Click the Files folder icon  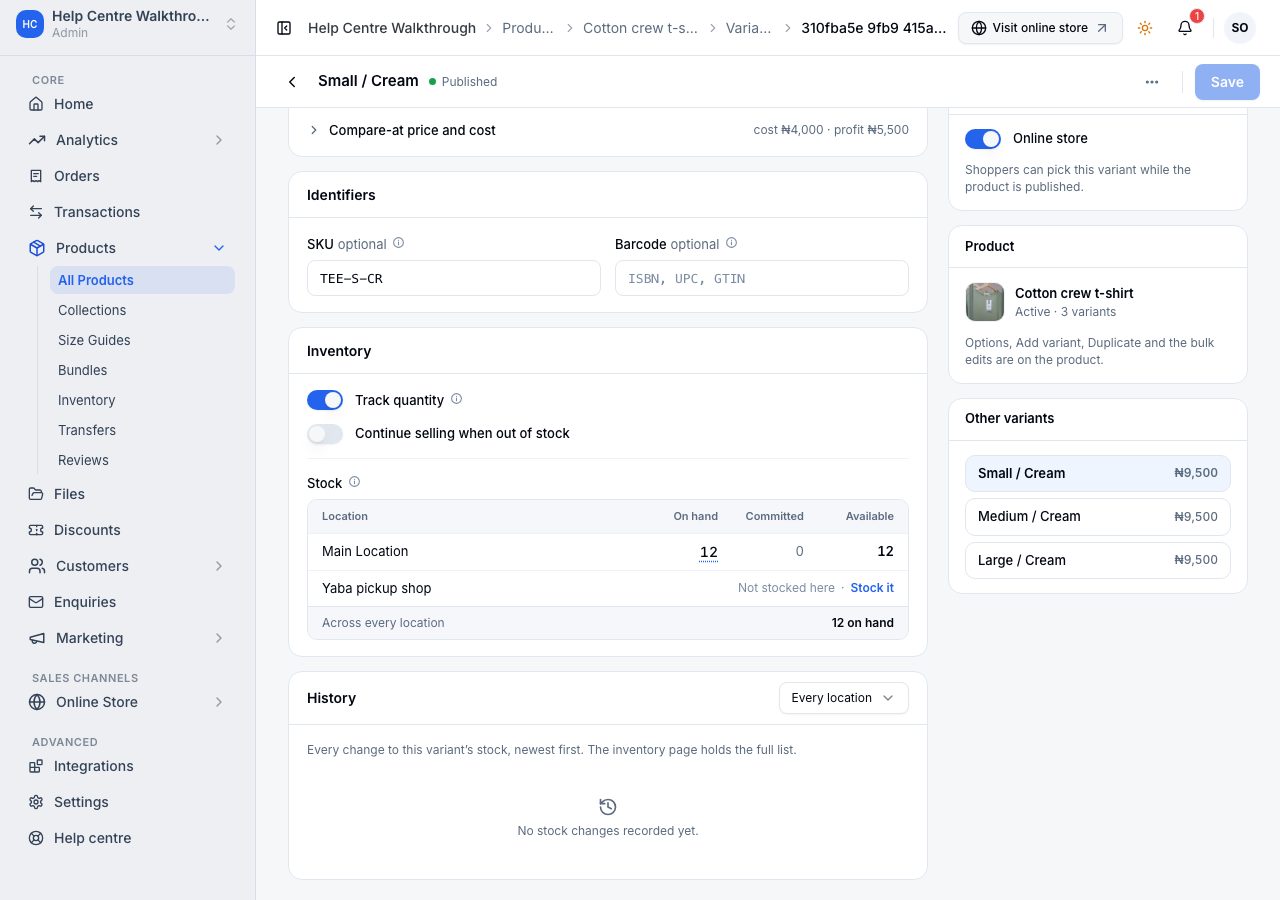(36, 494)
